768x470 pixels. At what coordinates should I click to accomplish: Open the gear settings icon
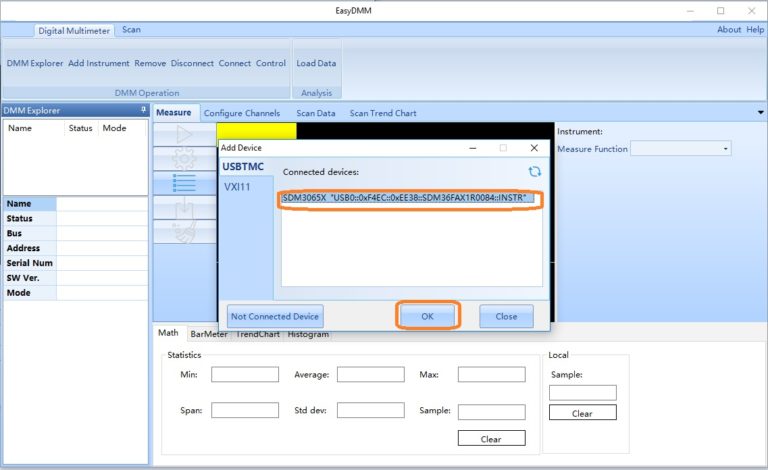(x=184, y=159)
